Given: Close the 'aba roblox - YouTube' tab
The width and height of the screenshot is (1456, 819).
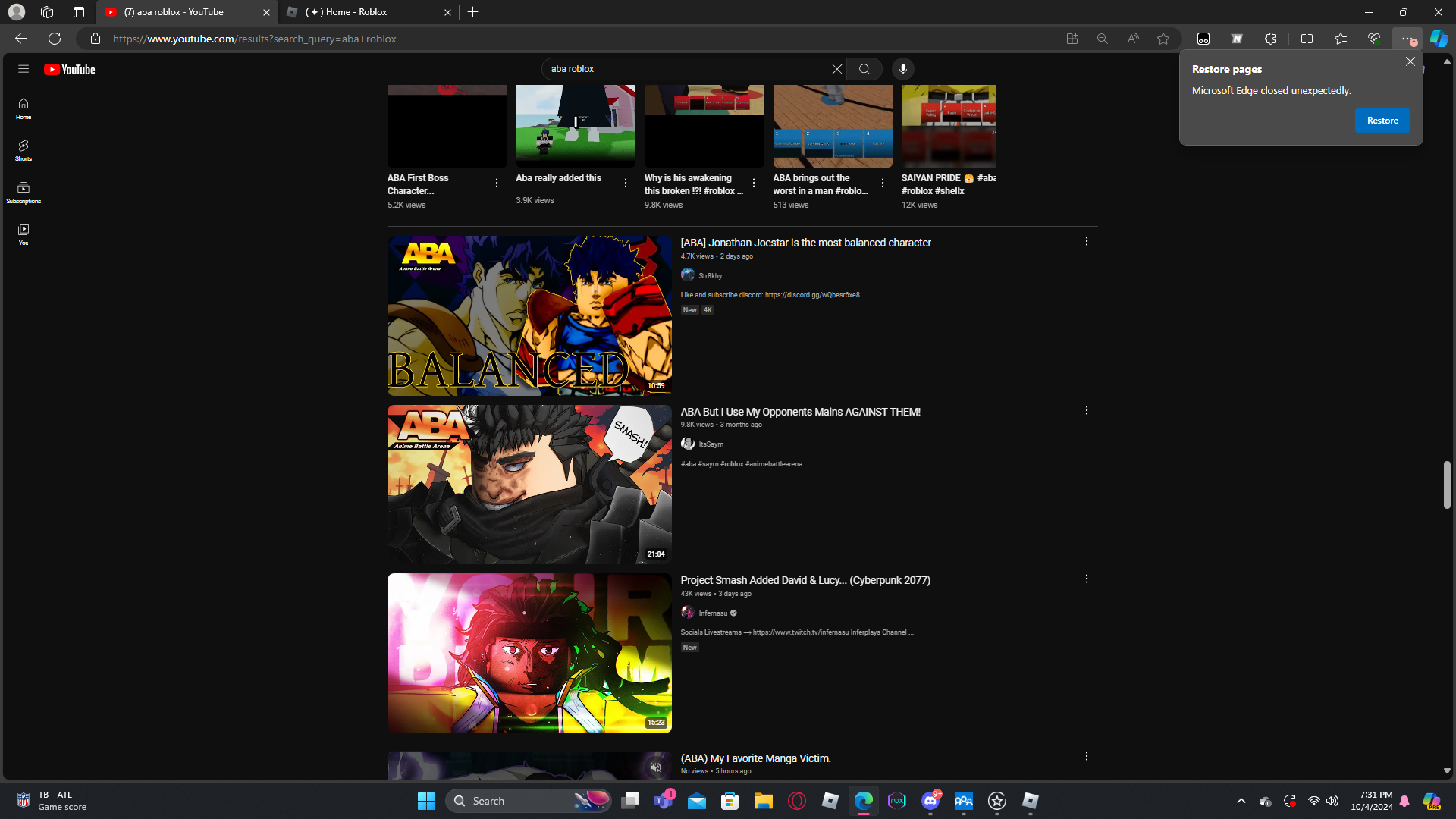Looking at the screenshot, I should coord(266,12).
